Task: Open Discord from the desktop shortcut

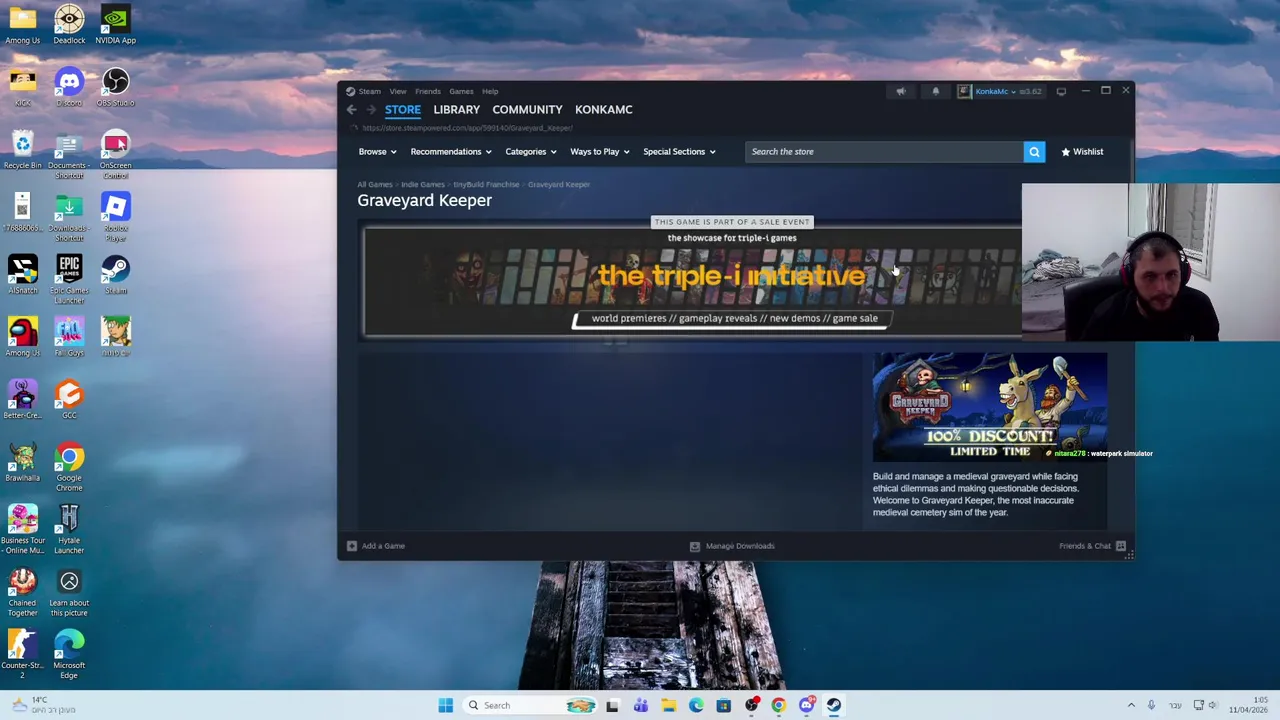Action: tap(69, 87)
